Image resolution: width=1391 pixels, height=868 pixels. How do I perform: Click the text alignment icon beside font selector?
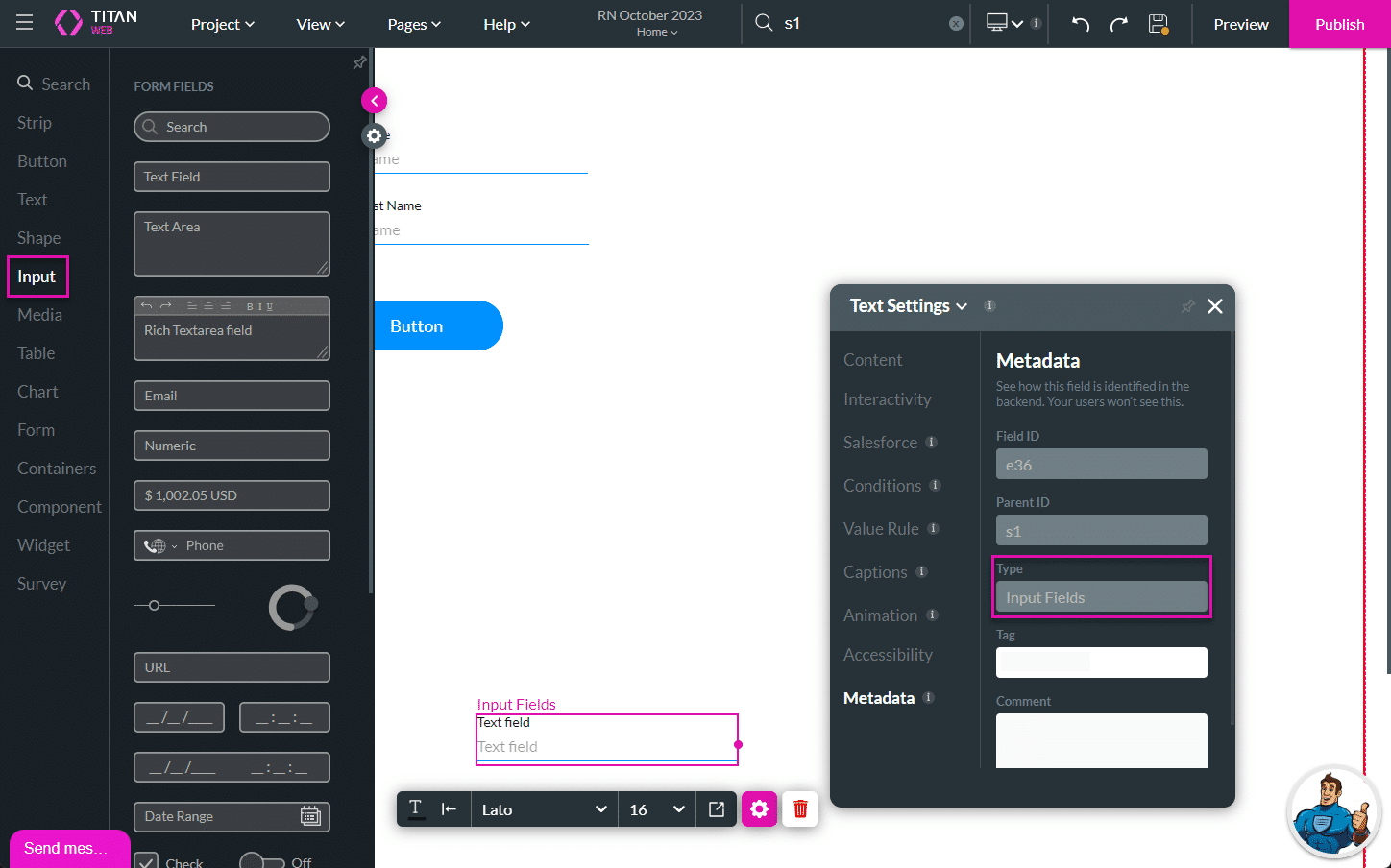click(449, 809)
